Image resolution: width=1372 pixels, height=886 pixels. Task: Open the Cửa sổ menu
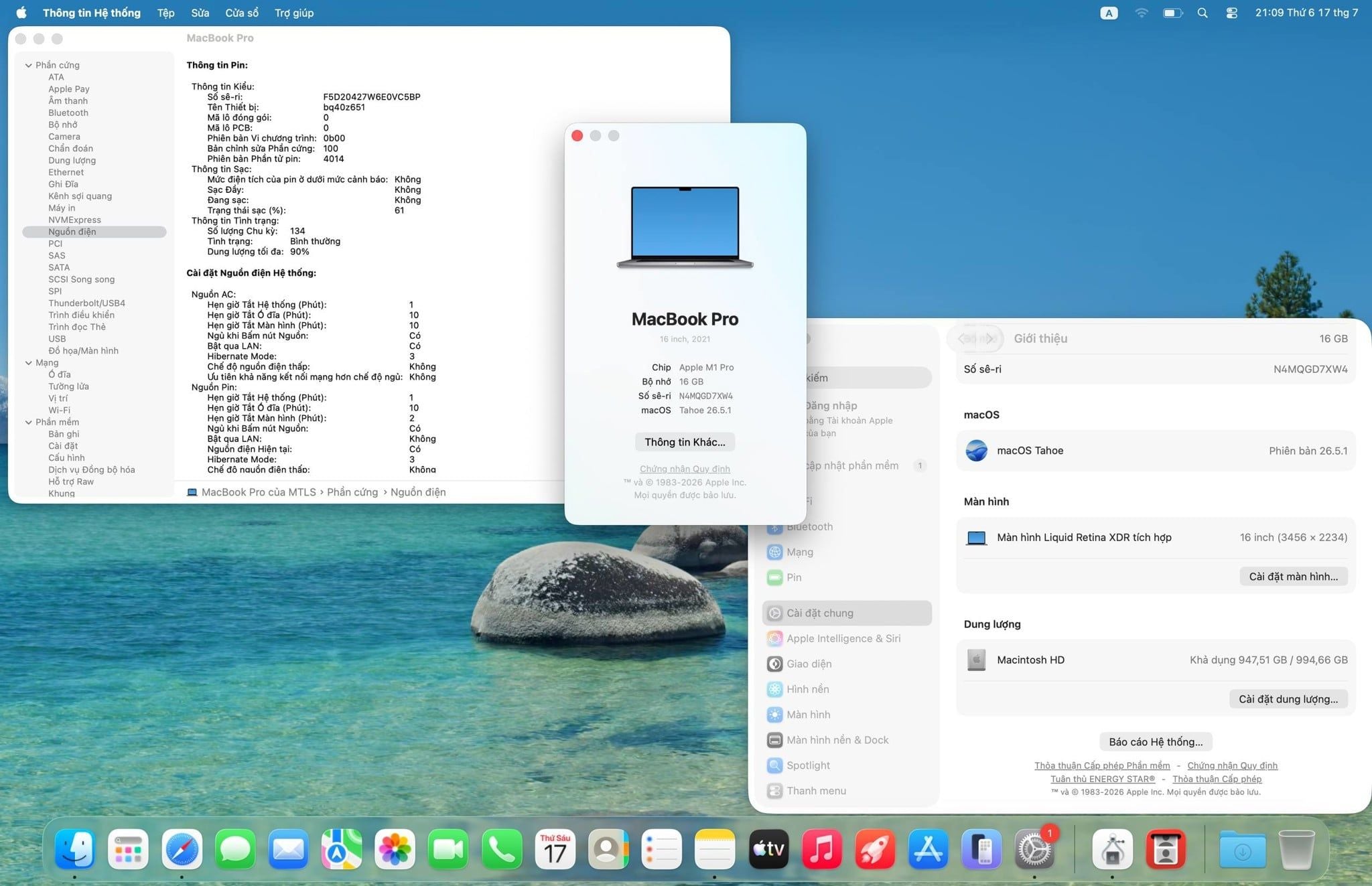point(242,13)
